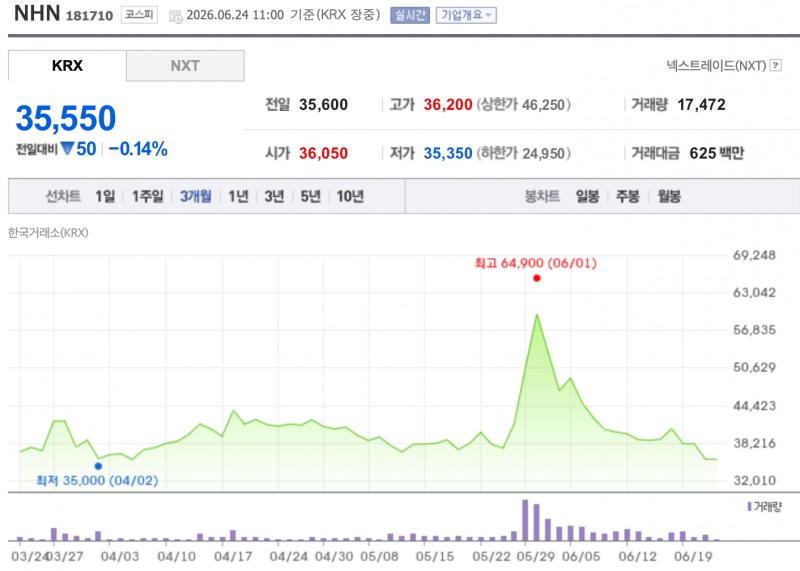Open the 기업개요 dropdown
The height and width of the screenshot is (571, 800).
point(466,15)
